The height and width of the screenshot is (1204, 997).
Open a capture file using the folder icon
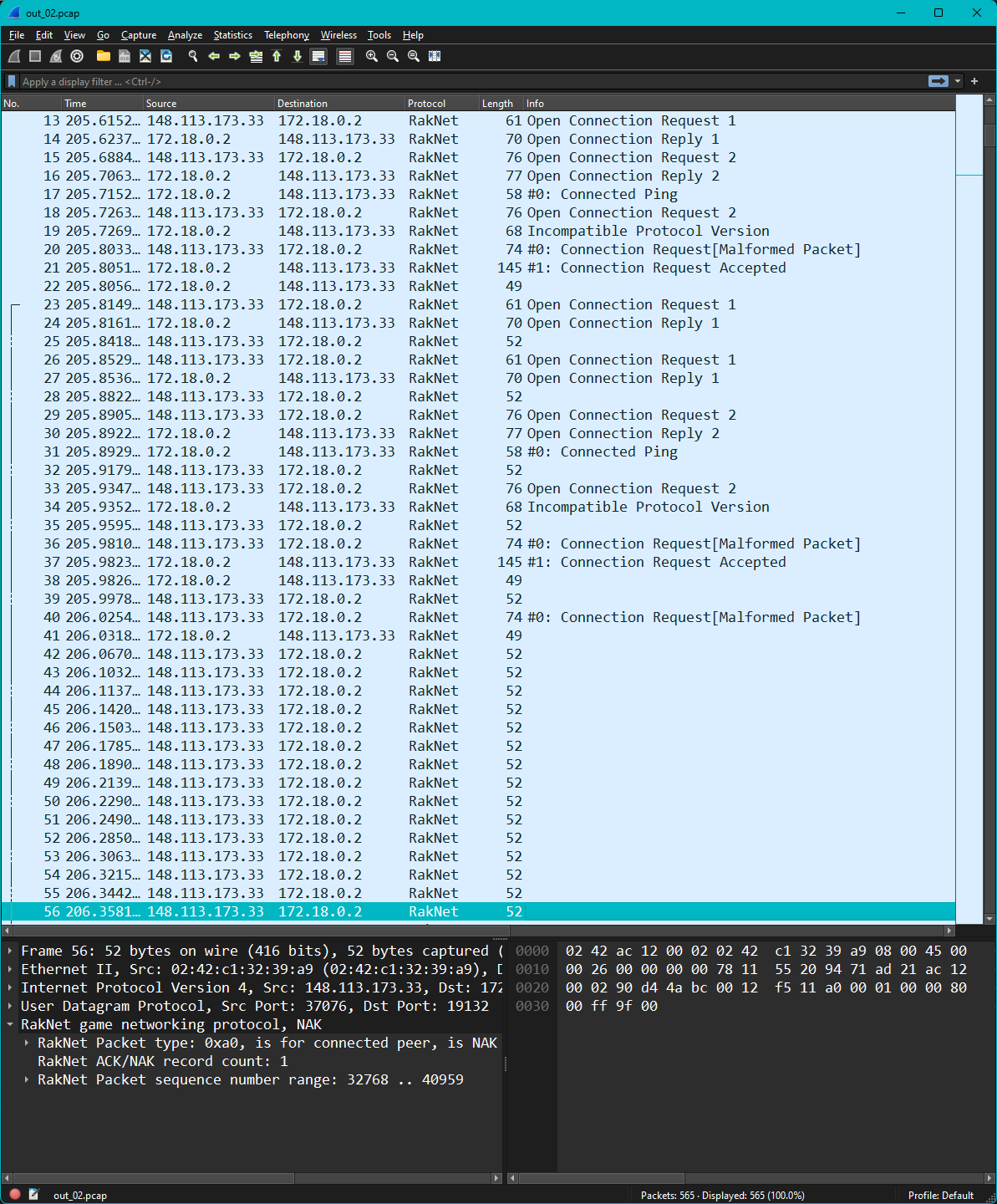click(x=103, y=56)
